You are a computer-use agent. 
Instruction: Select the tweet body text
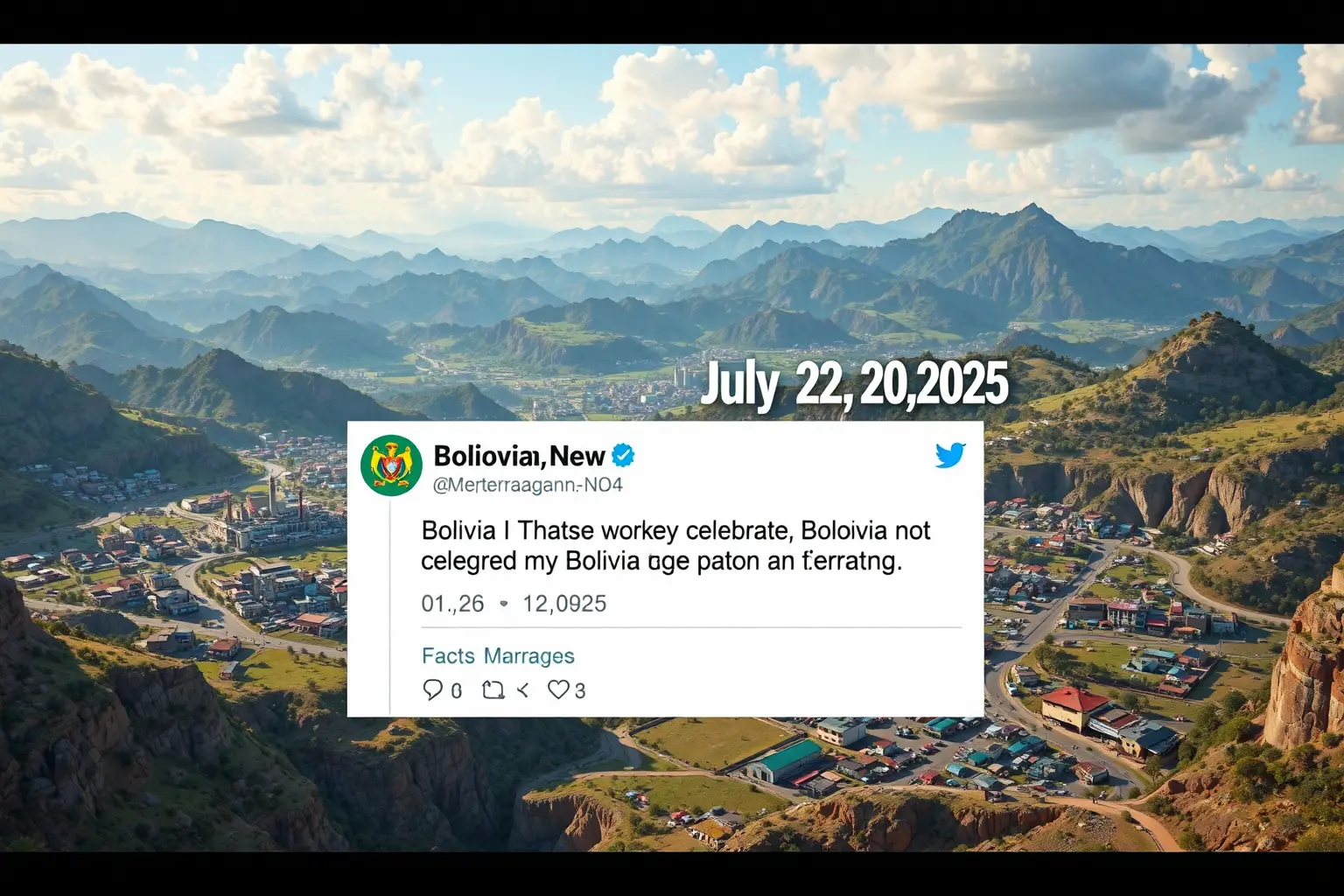[675, 545]
